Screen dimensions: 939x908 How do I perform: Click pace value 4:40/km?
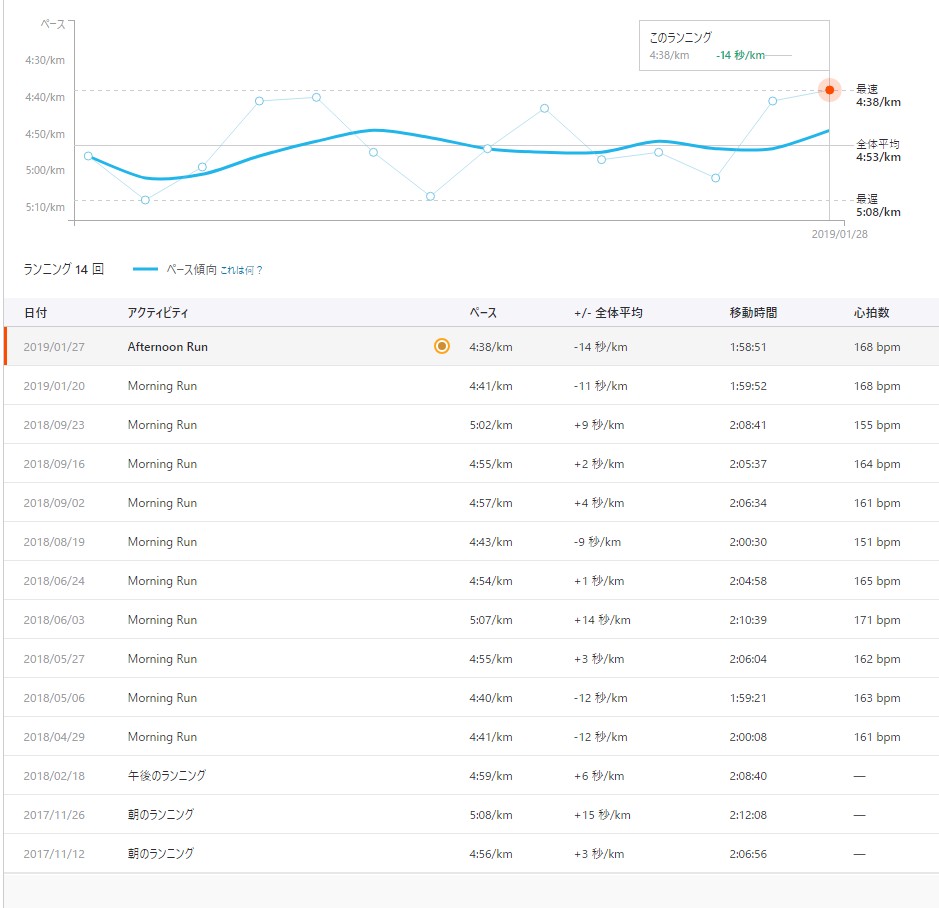pos(490,697)
